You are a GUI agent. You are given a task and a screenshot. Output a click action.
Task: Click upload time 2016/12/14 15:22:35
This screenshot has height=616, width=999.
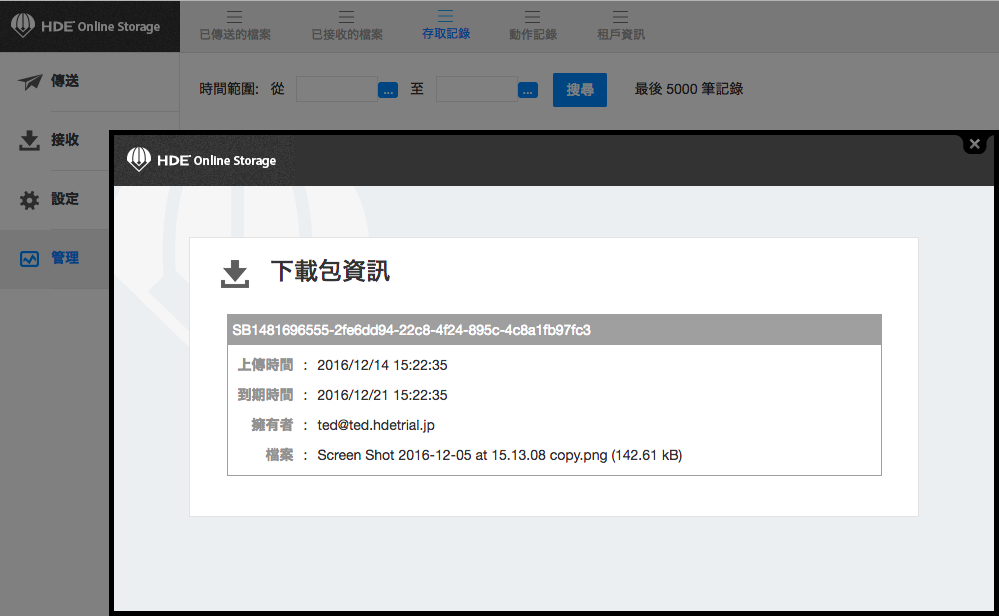[x=382, y=365]
